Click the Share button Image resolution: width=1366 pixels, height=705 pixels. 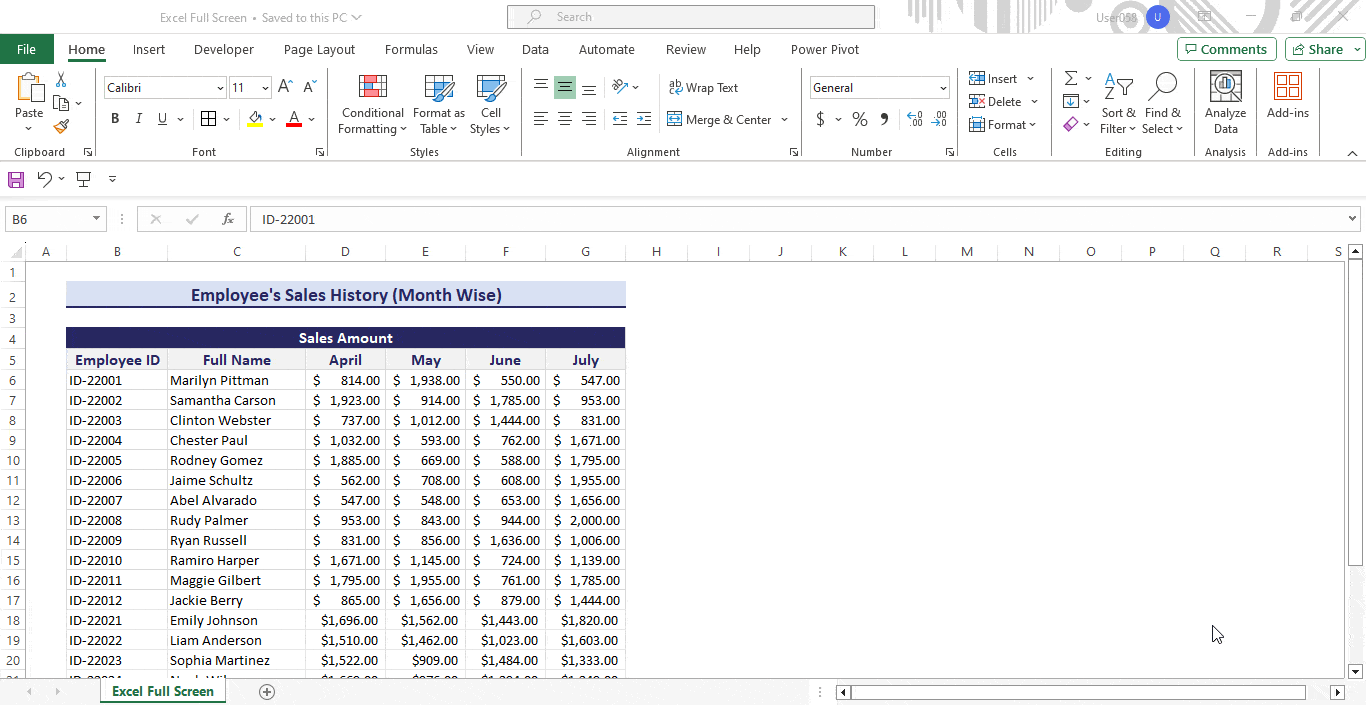click(1317, 50)
